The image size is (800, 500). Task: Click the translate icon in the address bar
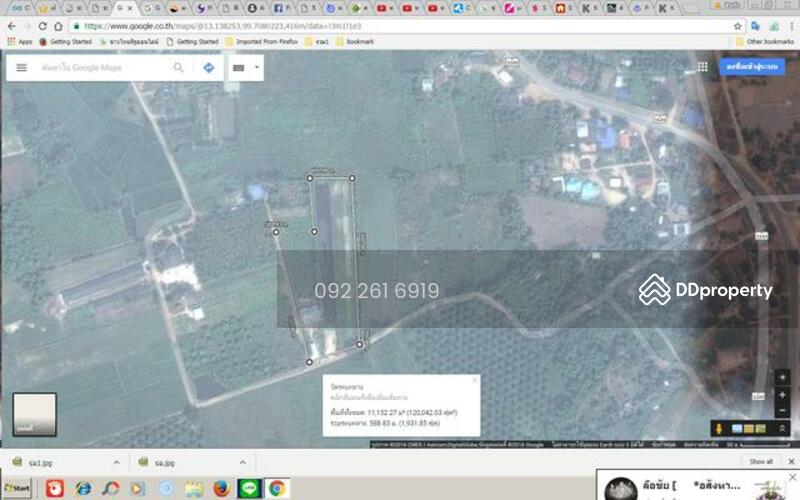click(756, 26)
